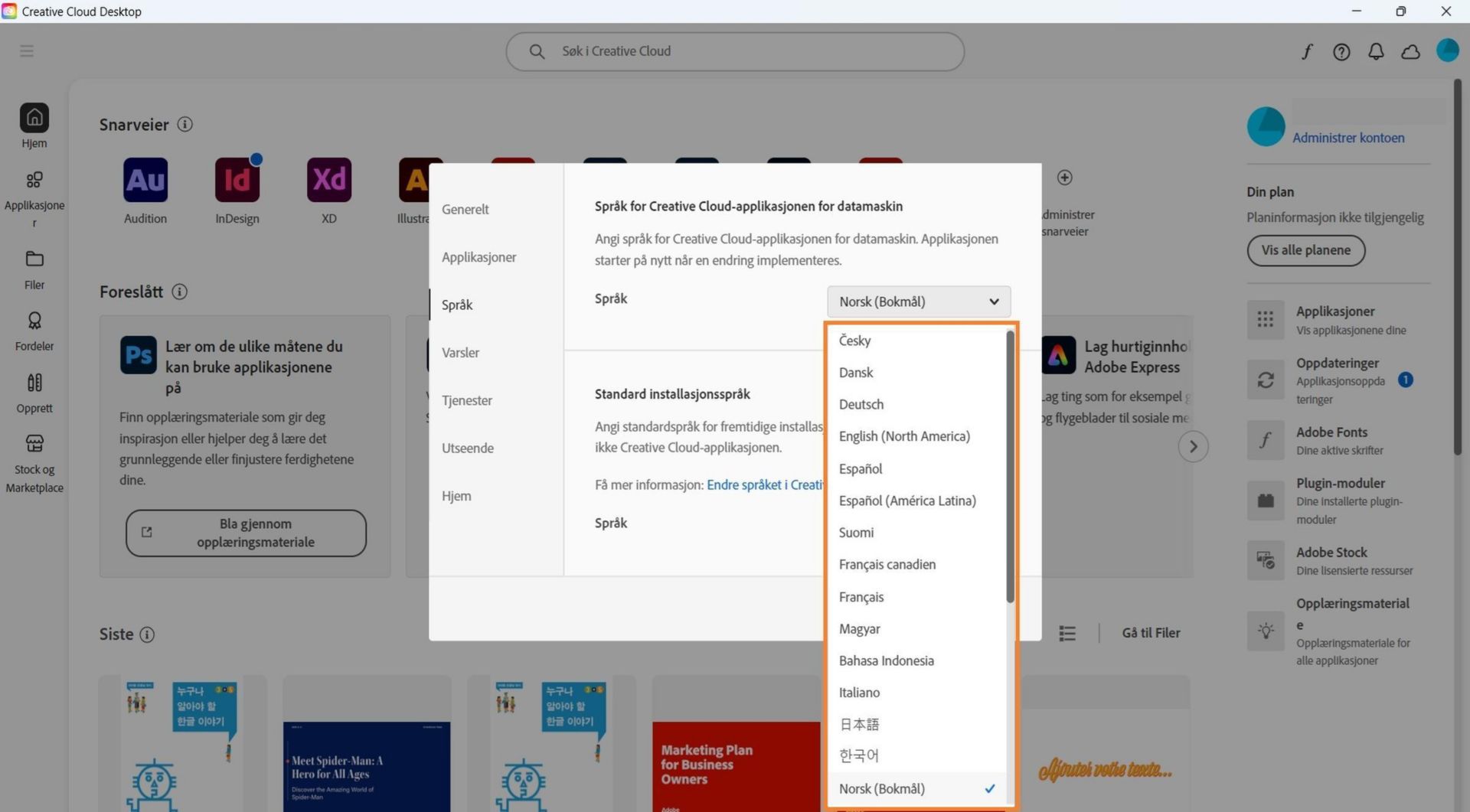
Task: Click the Adobe Fonts f icon in header
Action: point(1307,51)
